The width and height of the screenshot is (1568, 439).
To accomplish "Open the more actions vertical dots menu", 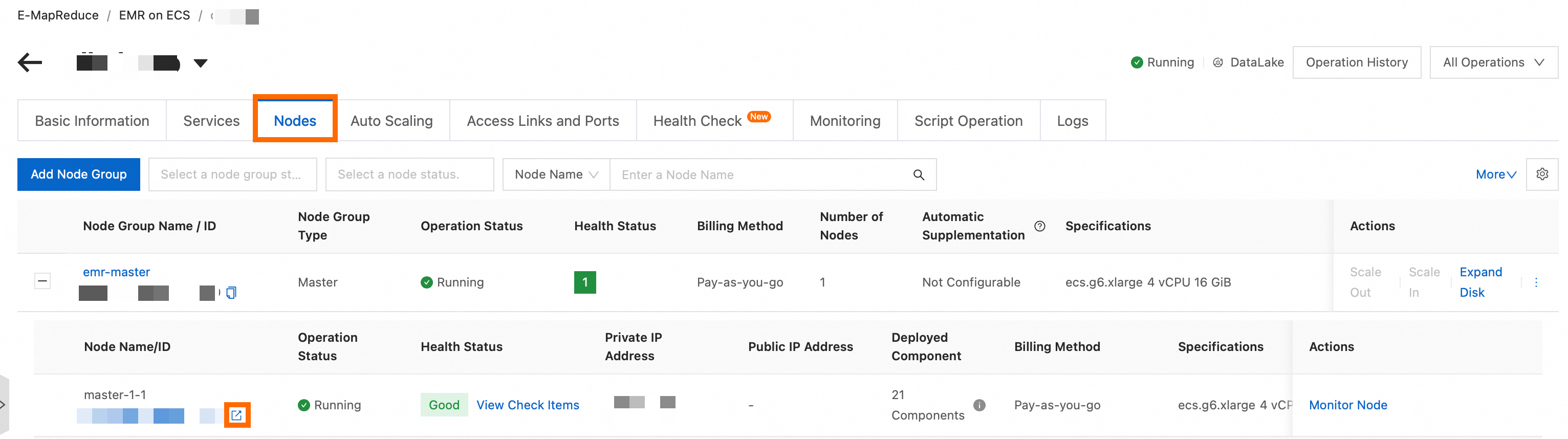I will click(x=1536, y=282).
